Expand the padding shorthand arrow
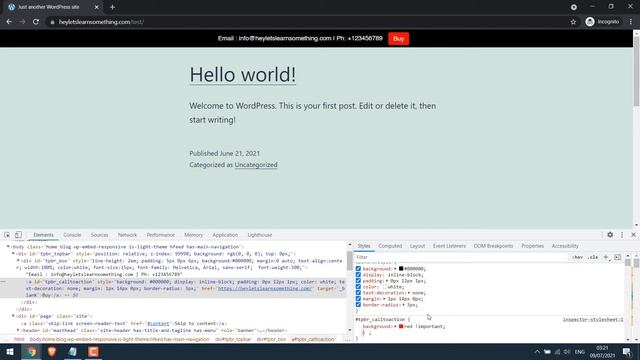 pos(387,281)
